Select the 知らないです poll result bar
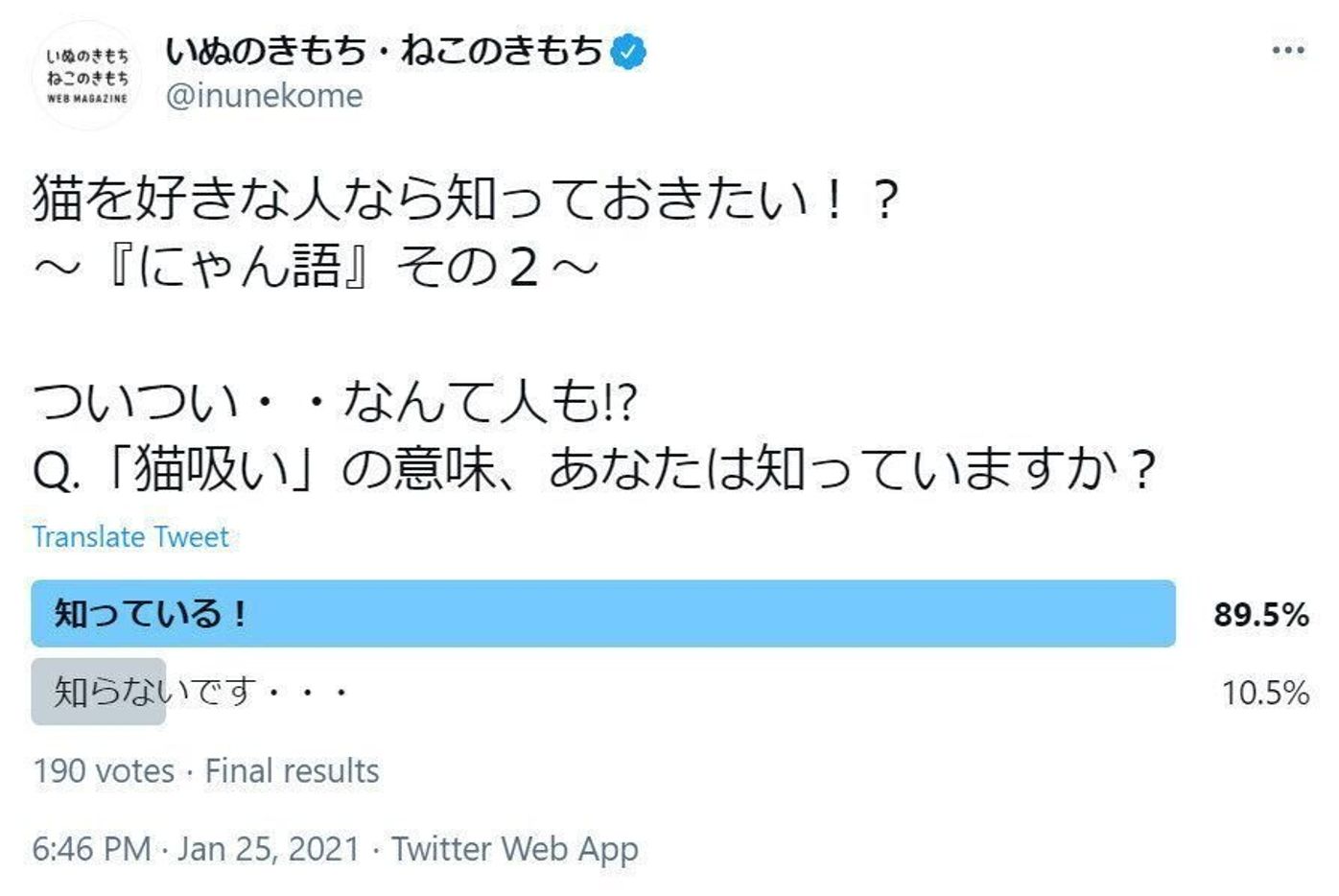1339x896 pixels. pyautogui.click(x=98, y=692)
